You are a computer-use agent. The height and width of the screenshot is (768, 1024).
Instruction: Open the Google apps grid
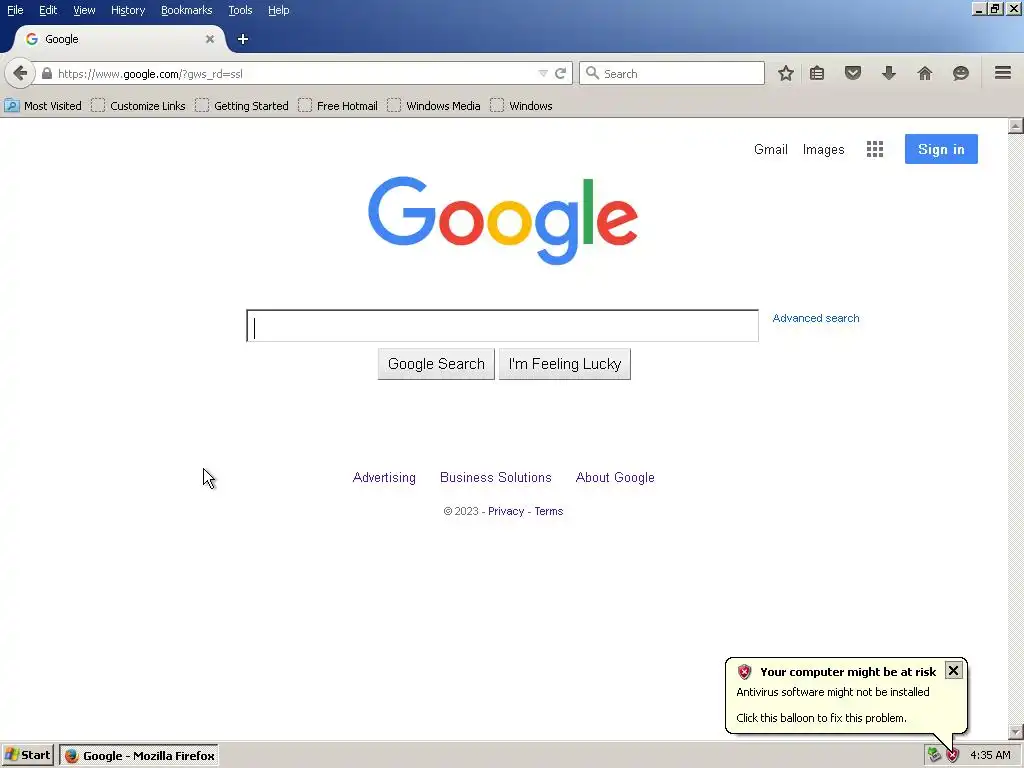[x=875, y=149]
